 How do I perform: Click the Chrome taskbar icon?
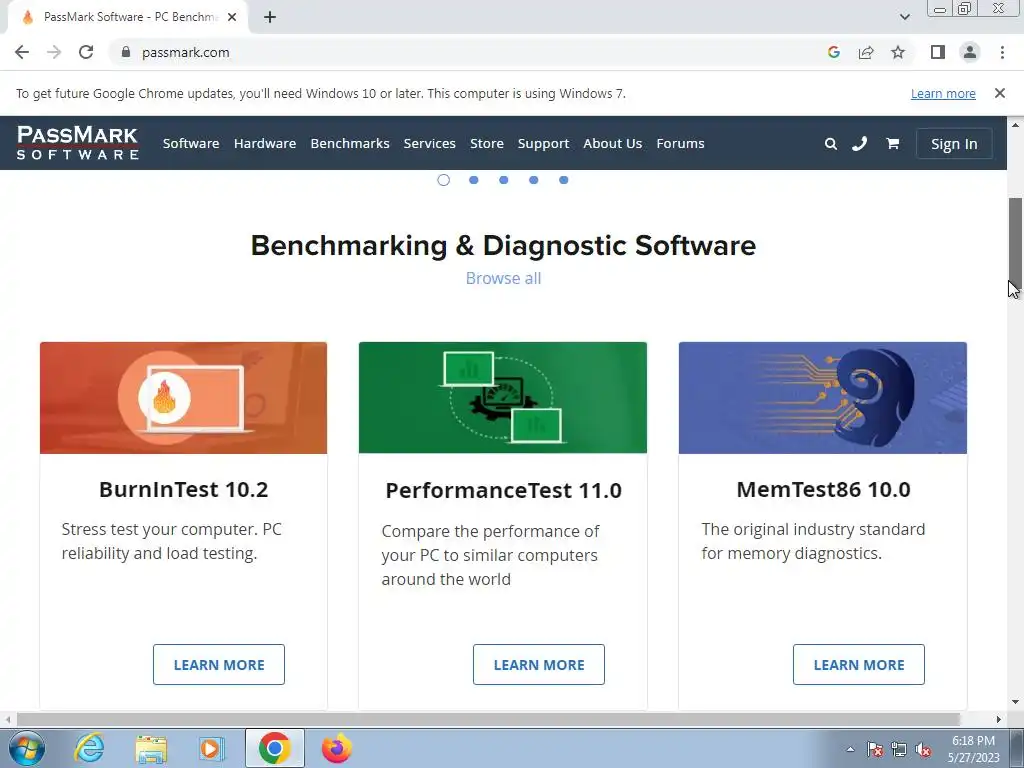(x=275, y=748)
